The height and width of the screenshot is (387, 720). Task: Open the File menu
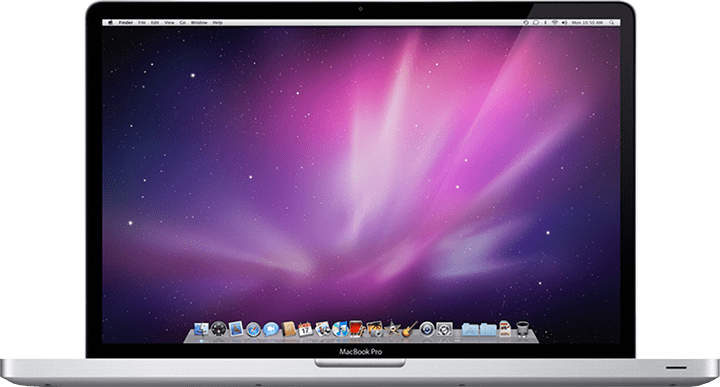coord(142,22)
